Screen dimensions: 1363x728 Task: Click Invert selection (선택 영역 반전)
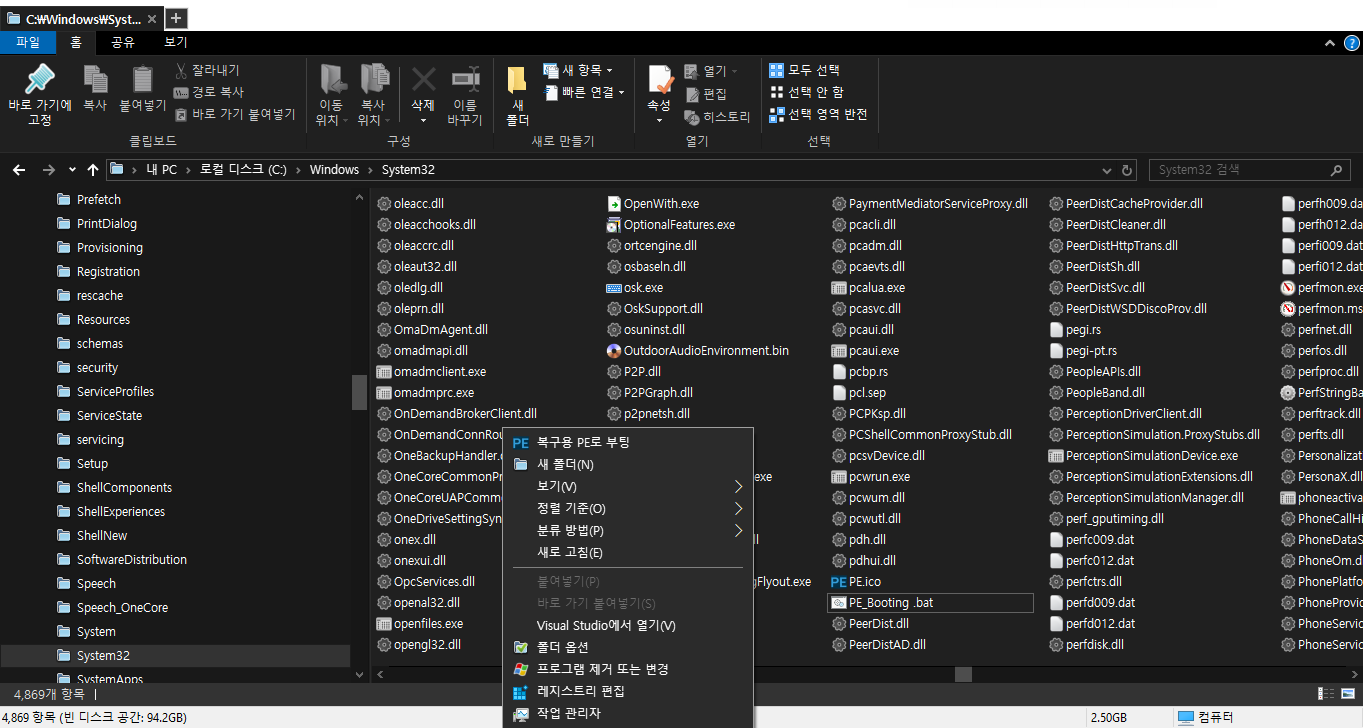(x=818, y=114)
